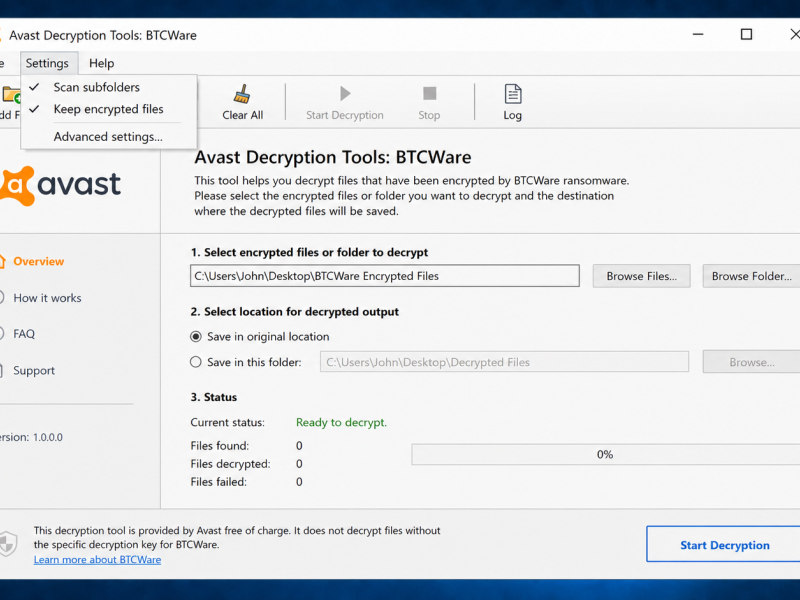Click the Decrypted Files destination path field

tap(504, 362)
